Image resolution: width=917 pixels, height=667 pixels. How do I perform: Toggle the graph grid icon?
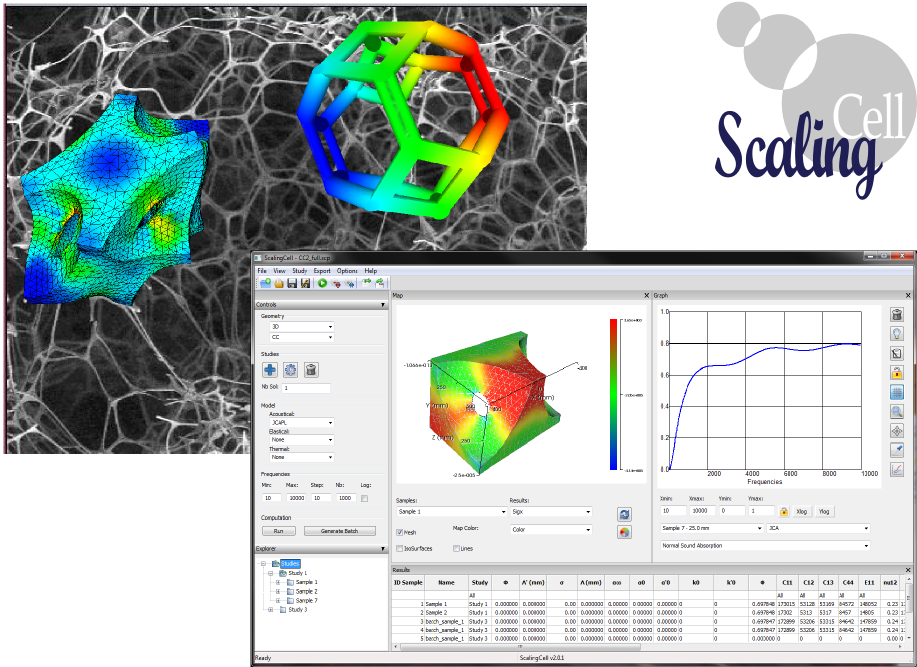(x=897, y=392)
